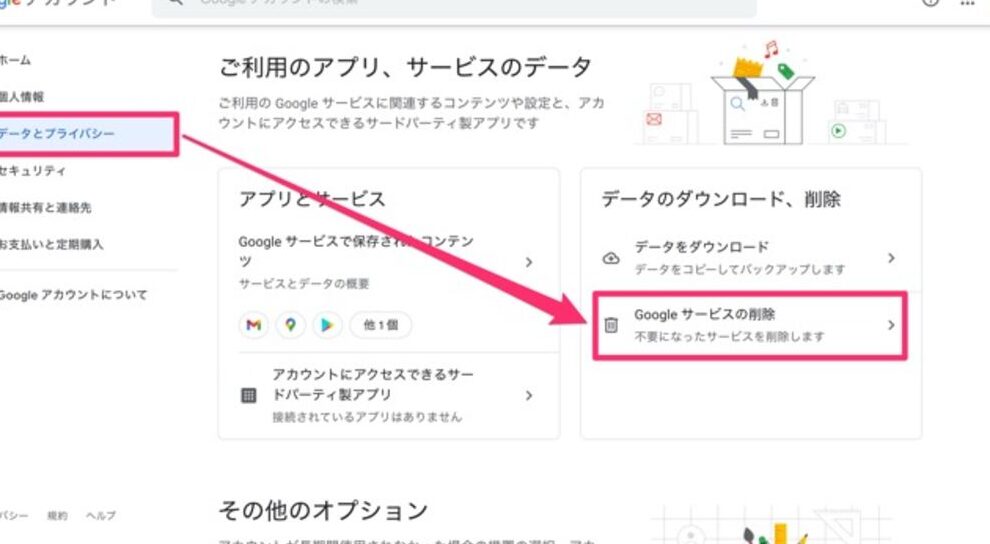
Task: Open データをダウンロード chevron arrow
Action: (890, 258)
